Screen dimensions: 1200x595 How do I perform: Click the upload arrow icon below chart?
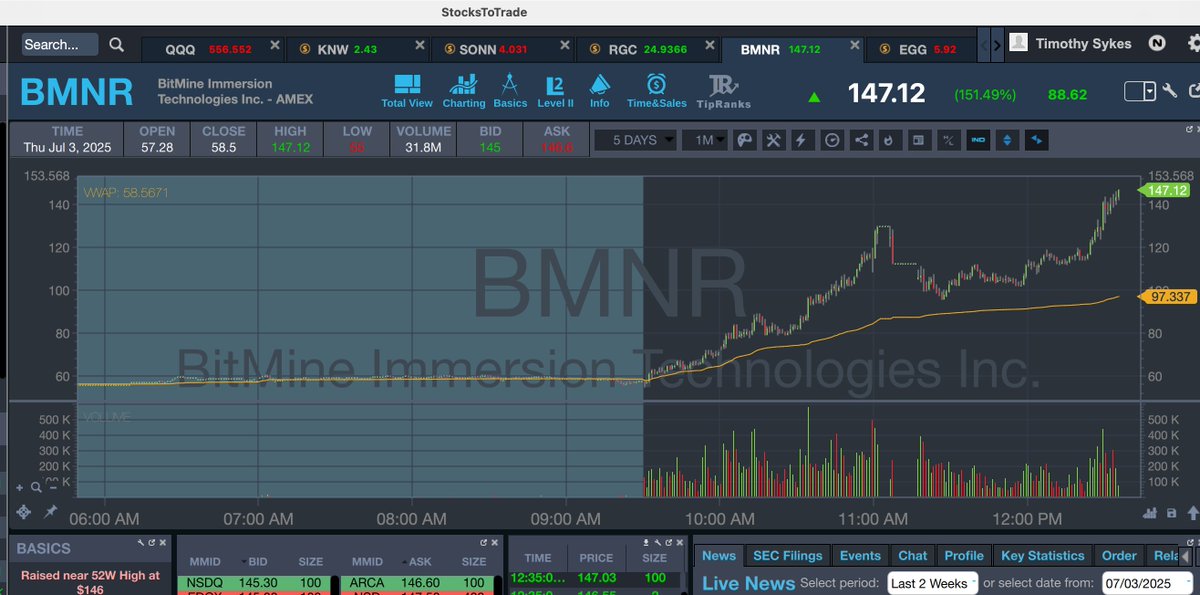(x=1191, y=513)
